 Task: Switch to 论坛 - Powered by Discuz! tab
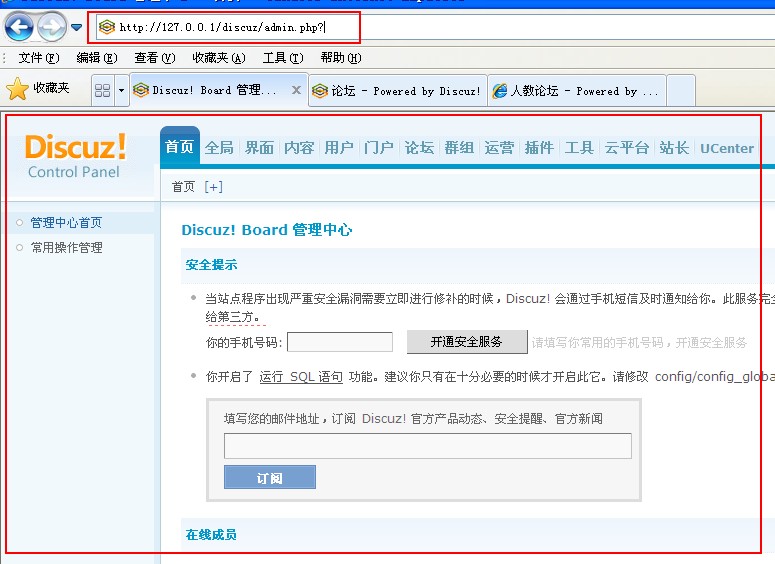pyautogui.click(x=398, y=90)
